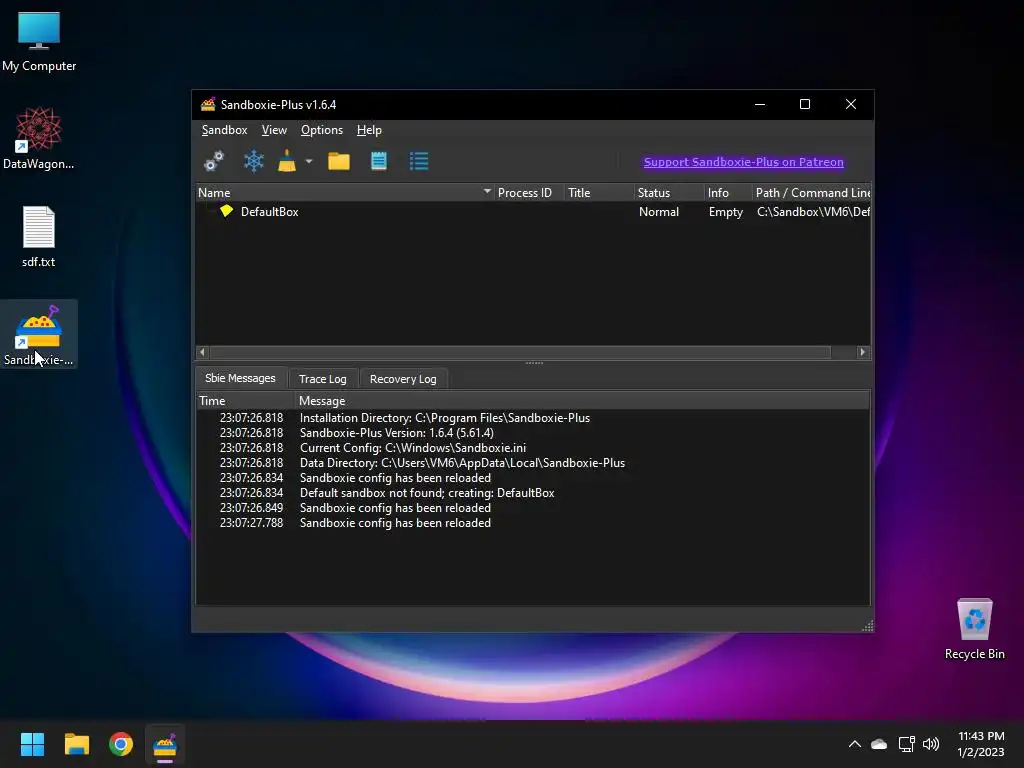The width and height of the screenshot is (1024, 768).
Task: Click the horizontal scrollbar right arrow
Action: pyautogui.click(x=863, y=352)
